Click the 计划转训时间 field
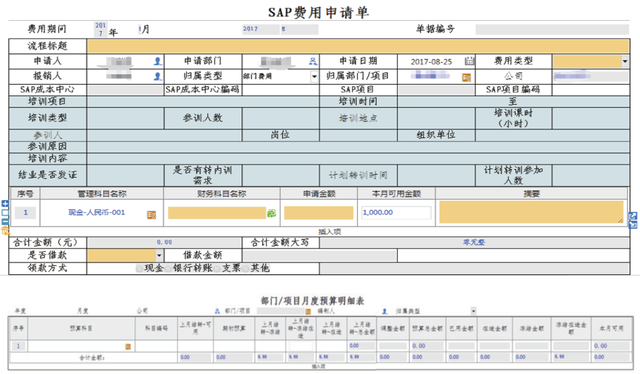The image size is (640, 374). click(436, 176)
